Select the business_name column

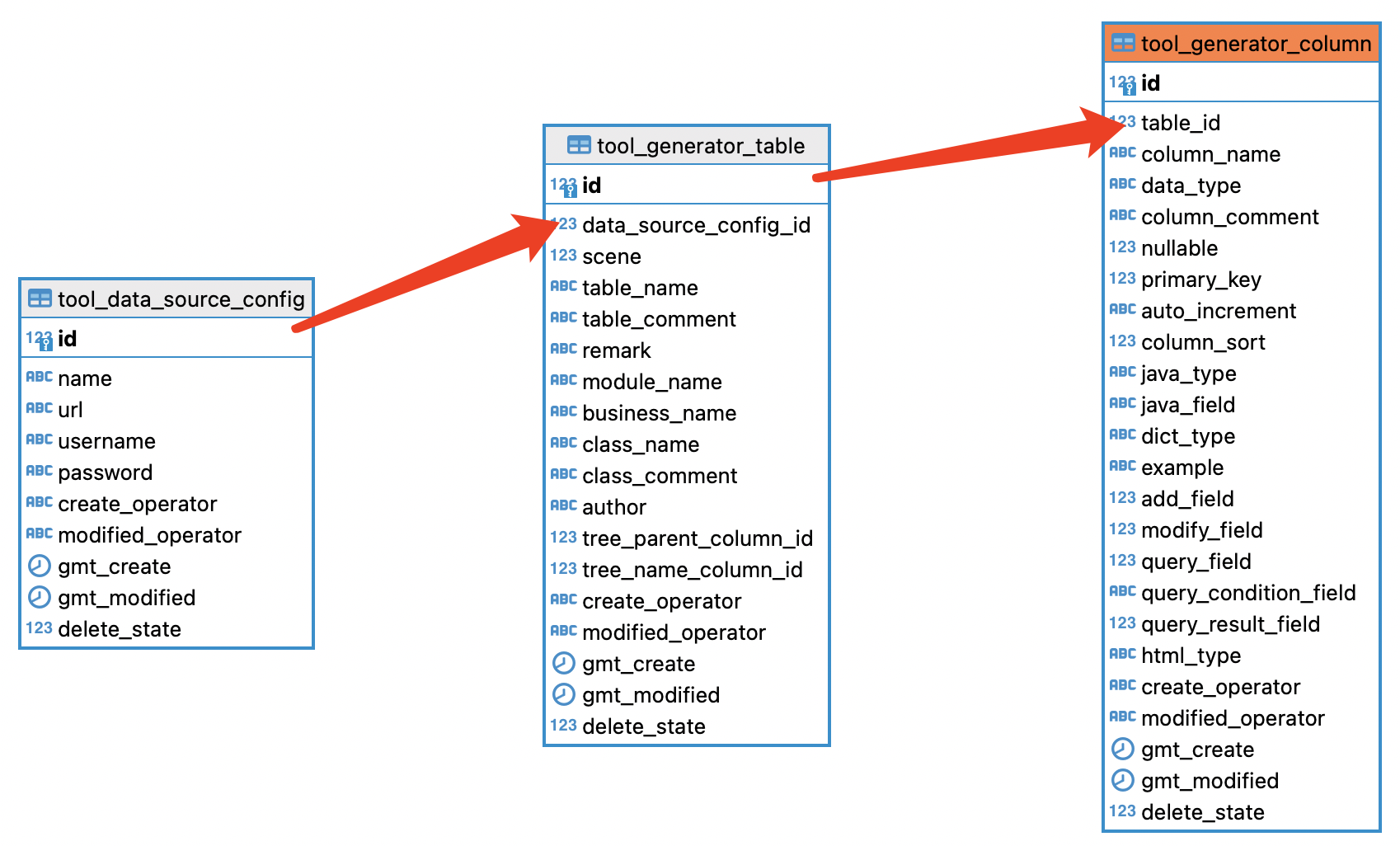click(x=660, y=413)
